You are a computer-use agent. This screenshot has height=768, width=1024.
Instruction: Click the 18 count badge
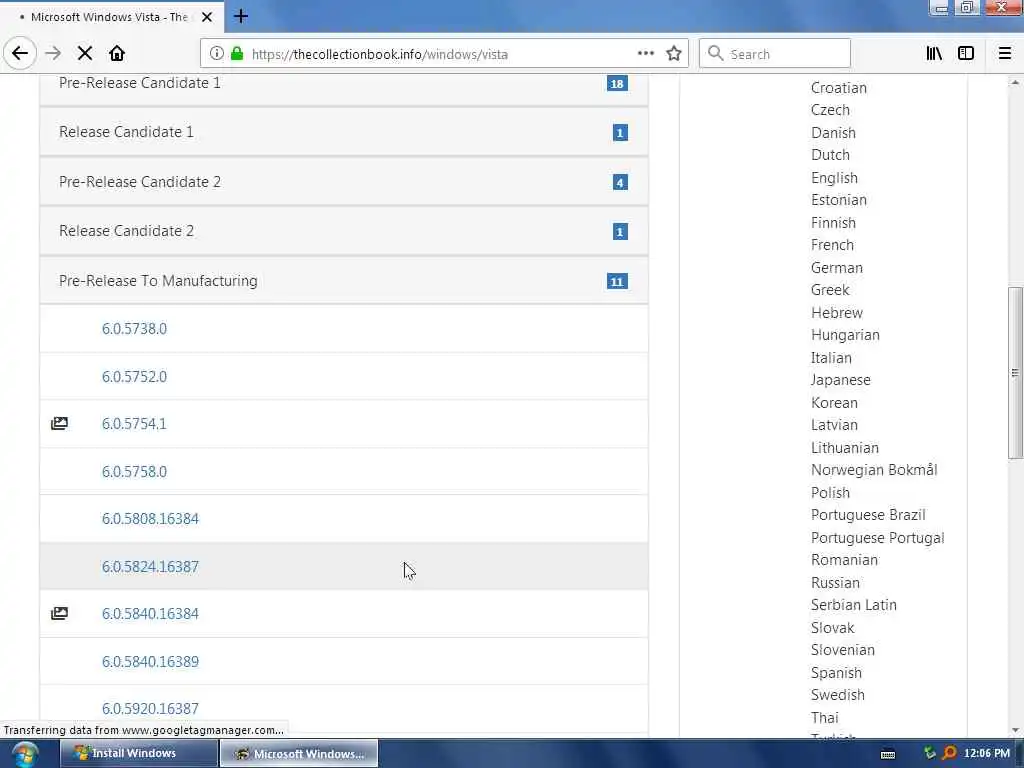[x=616, y=84]
